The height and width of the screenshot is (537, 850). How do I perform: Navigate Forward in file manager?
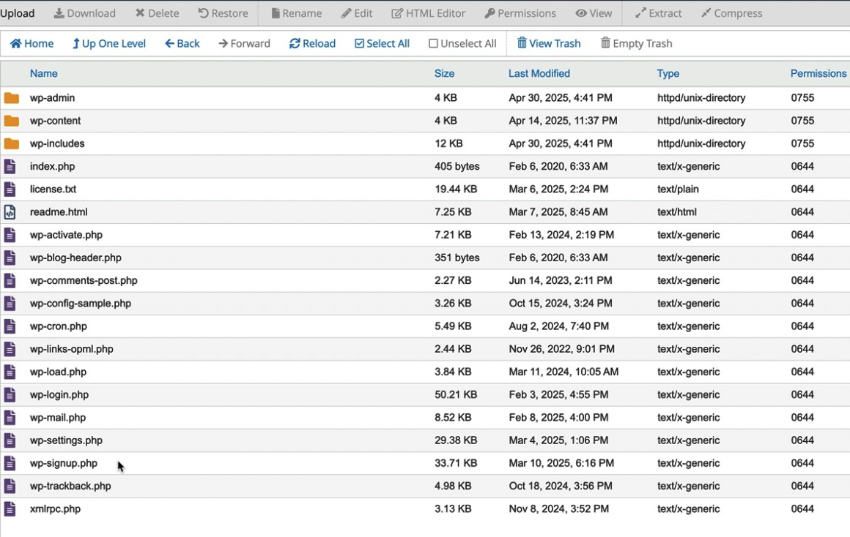(x=244, y=43)
